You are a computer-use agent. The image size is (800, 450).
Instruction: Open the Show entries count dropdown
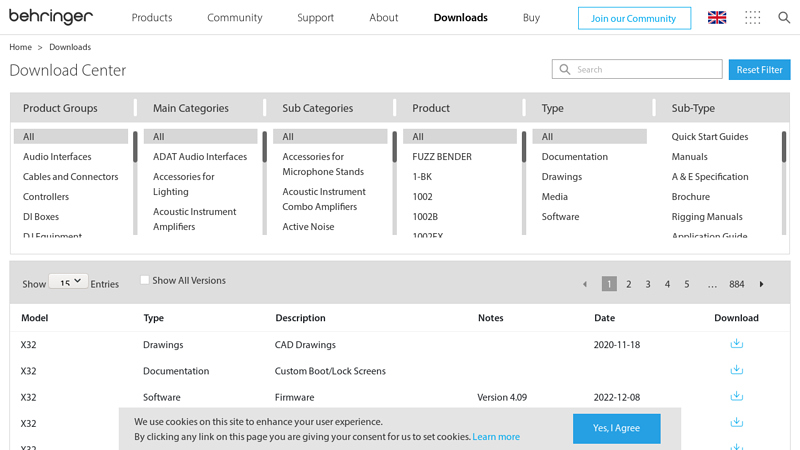(x=68, y=283)
